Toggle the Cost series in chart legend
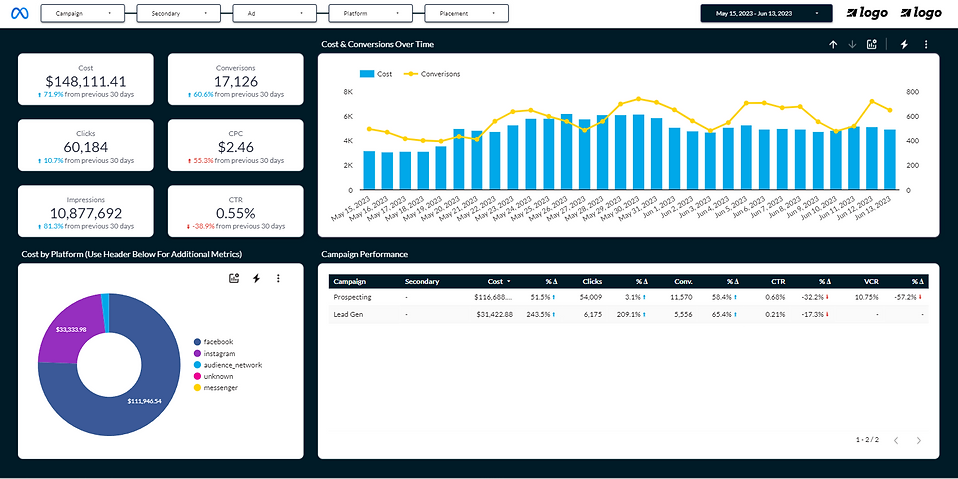This screenshot has width=958, height=479. [x=375, y=74]
